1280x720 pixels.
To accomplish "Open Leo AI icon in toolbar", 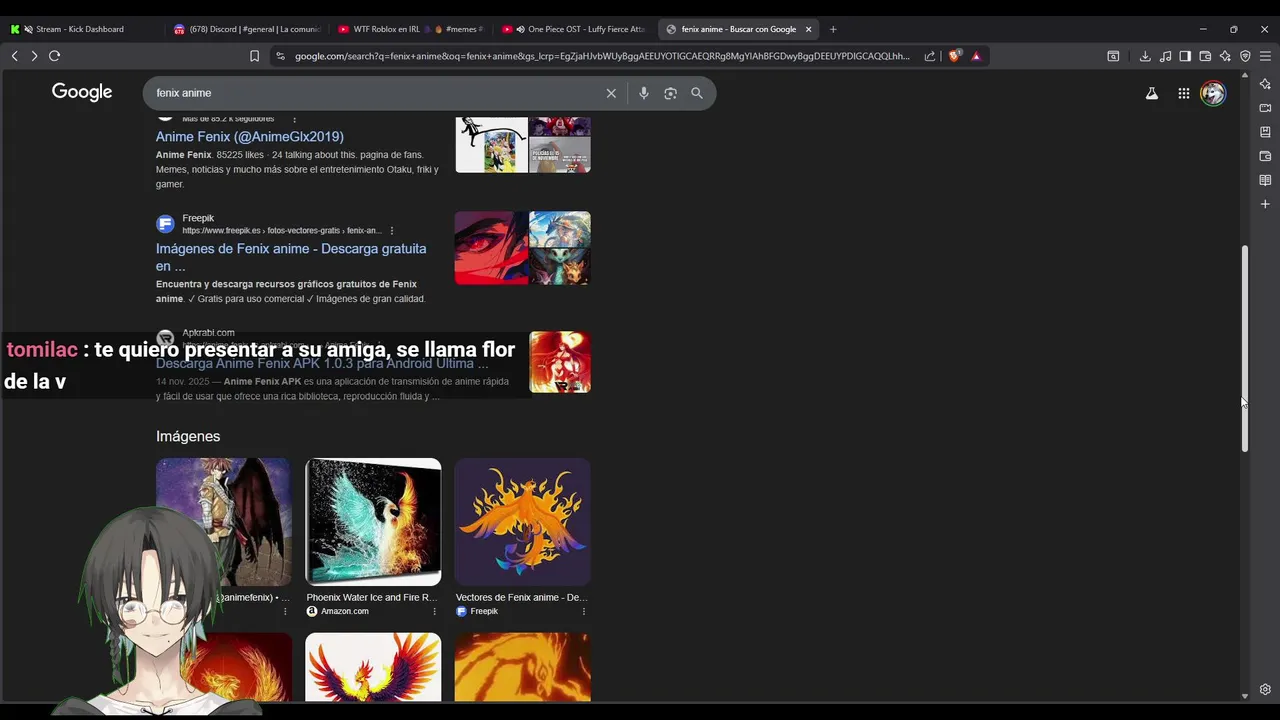I will coord(1225,56).
